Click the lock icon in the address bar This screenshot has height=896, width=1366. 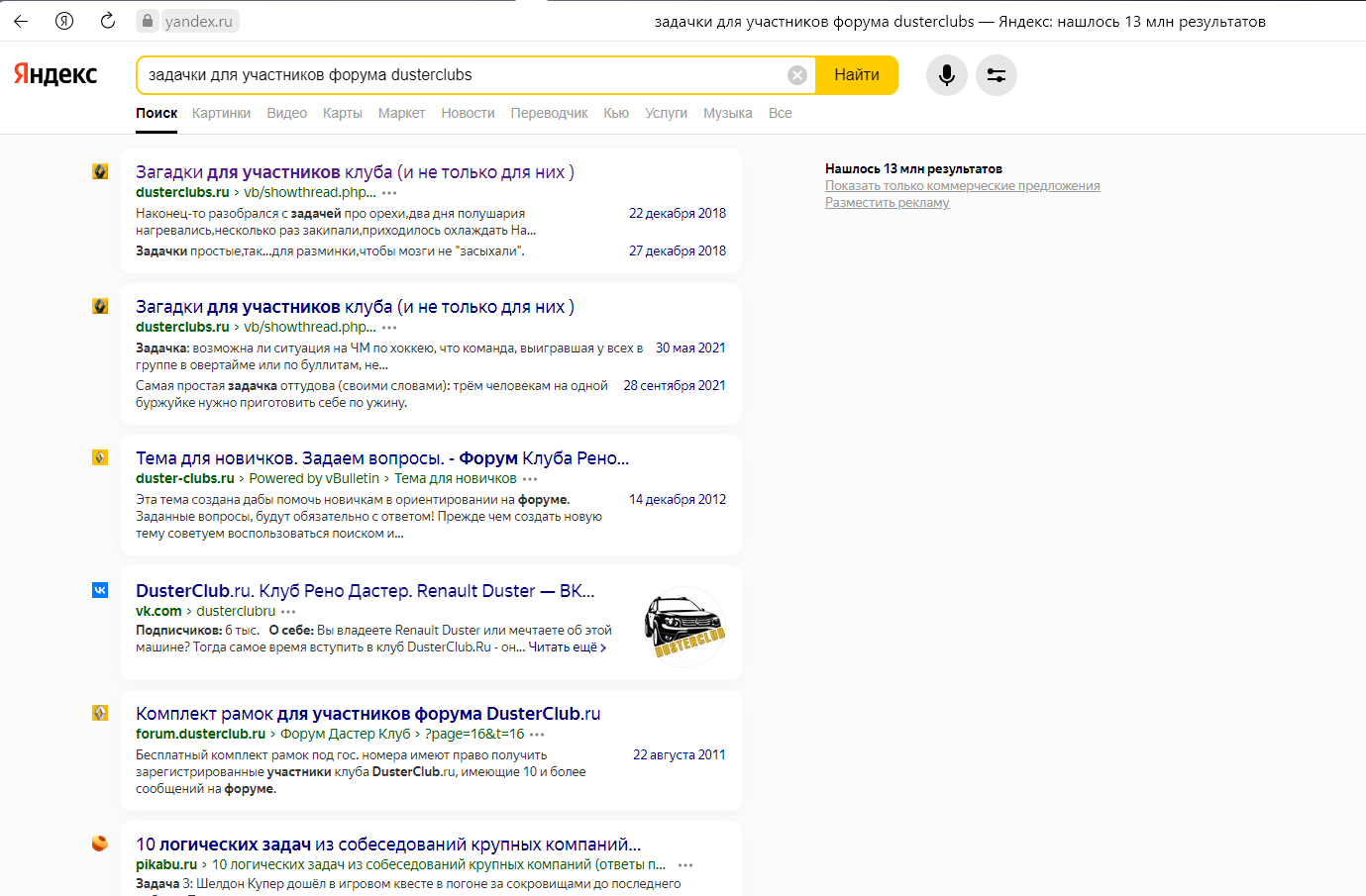[x=148, y=21]
